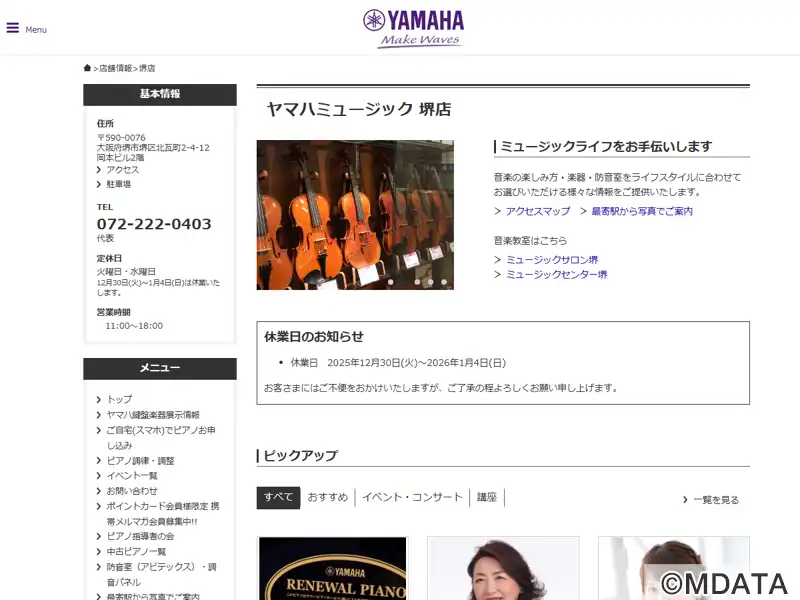800x600 pixels.
Task: Open 一覧を見る link in pickup section
Action: [716, 500]
